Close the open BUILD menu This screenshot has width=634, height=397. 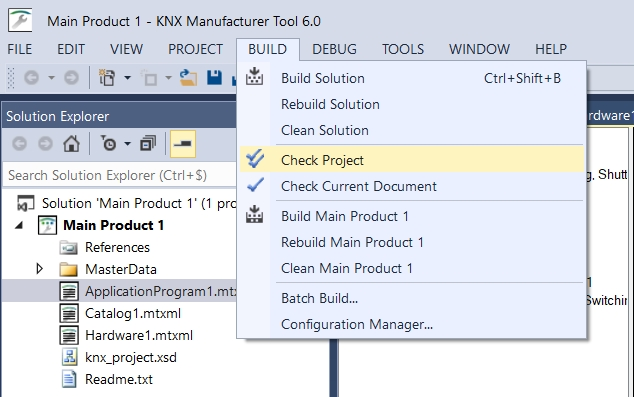pos(268,49)
